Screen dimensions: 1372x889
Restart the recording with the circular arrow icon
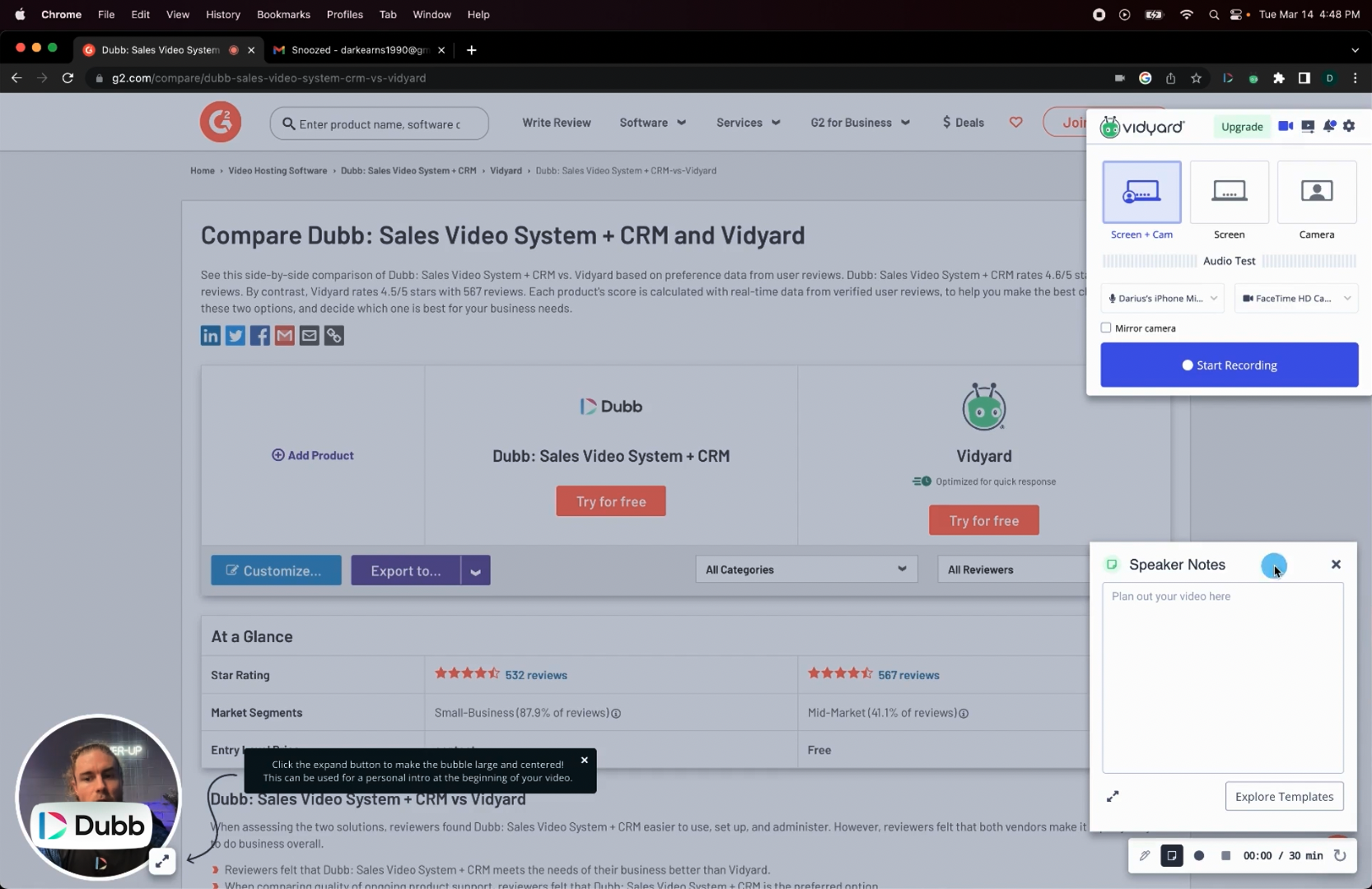click(1340, 855)
